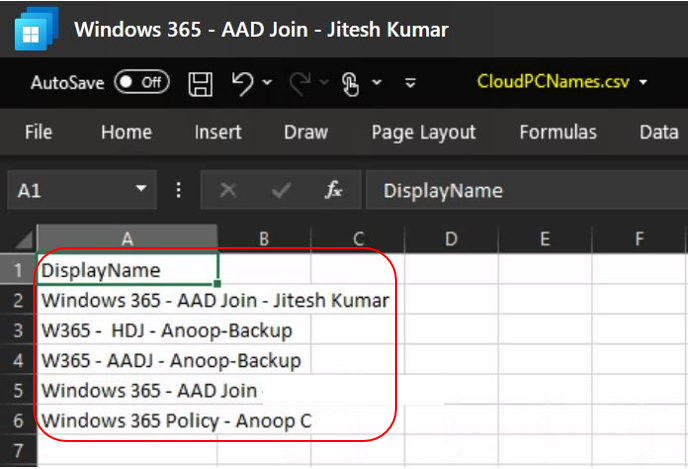Image resolution: width=688 pixels, height=469 pixels.
Task: Click cell A1 containing DisplayName
Action: 128,269
